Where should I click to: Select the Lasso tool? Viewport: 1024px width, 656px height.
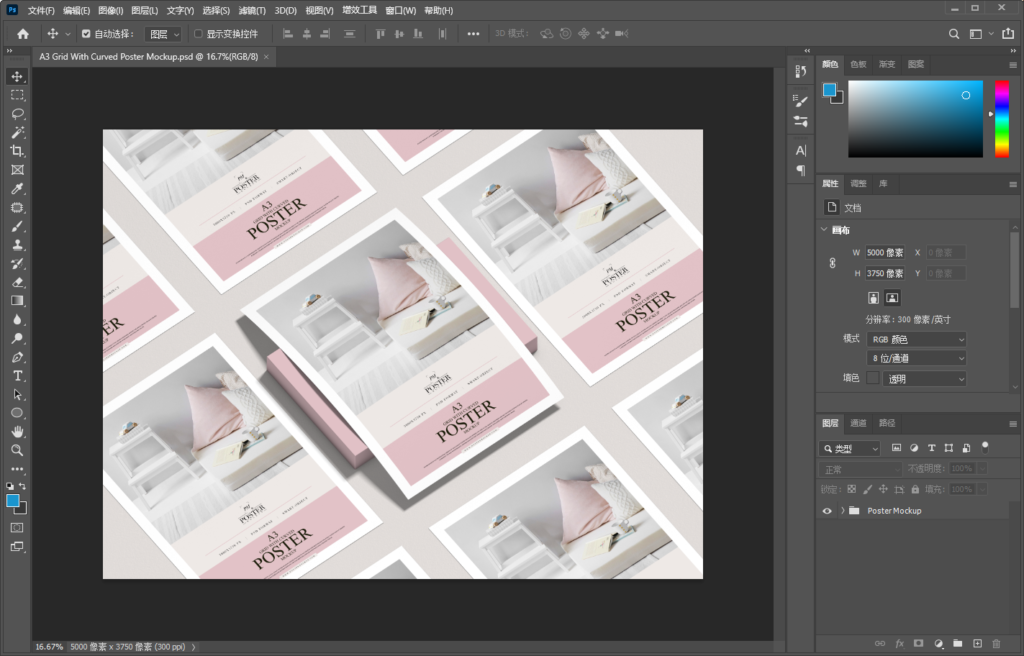[17, 114]
